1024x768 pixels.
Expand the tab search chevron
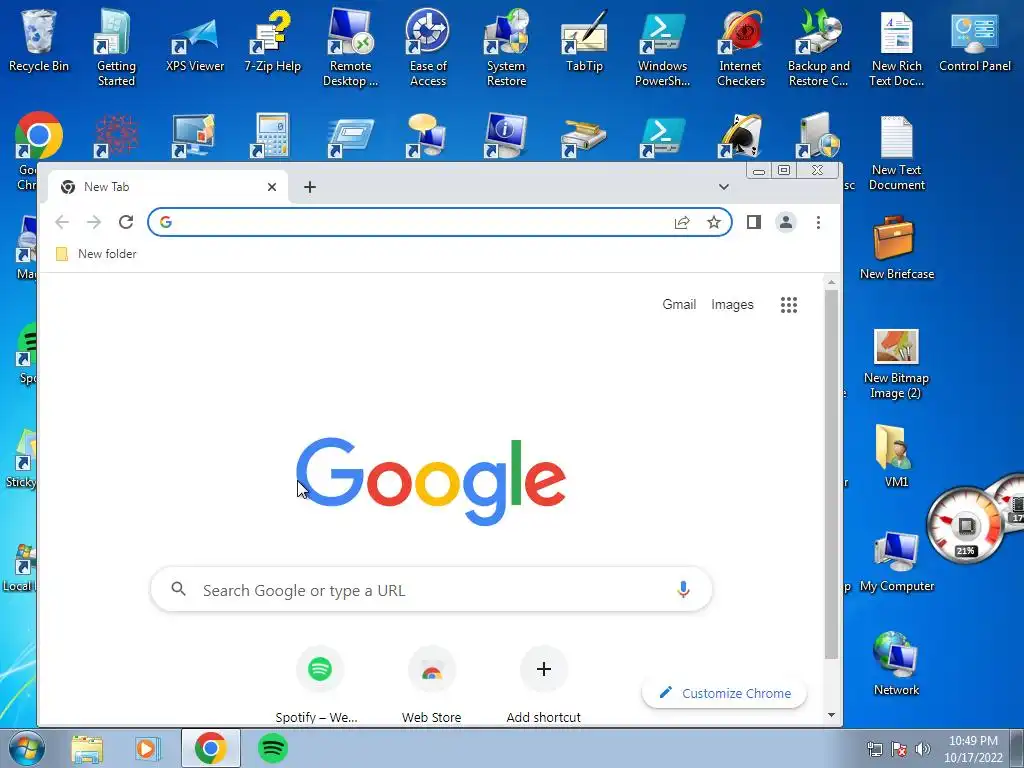tap(724, 187)
